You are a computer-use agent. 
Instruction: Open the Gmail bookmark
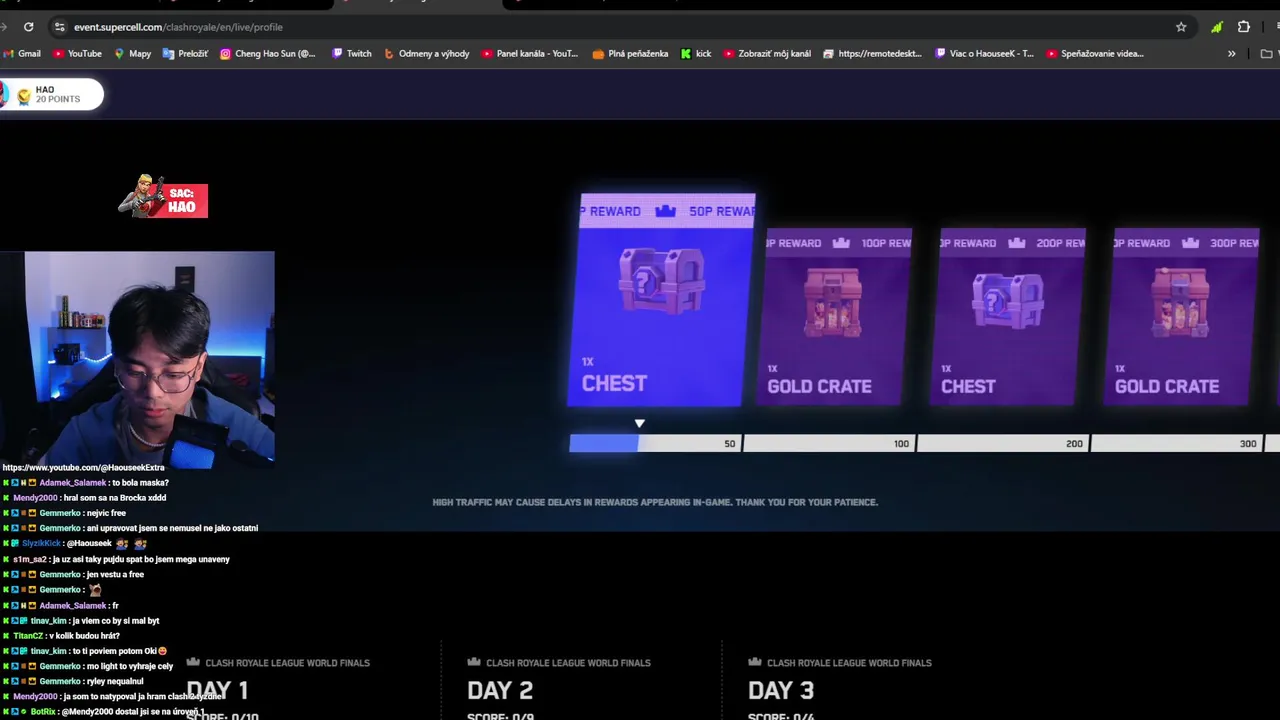(22, 54)
